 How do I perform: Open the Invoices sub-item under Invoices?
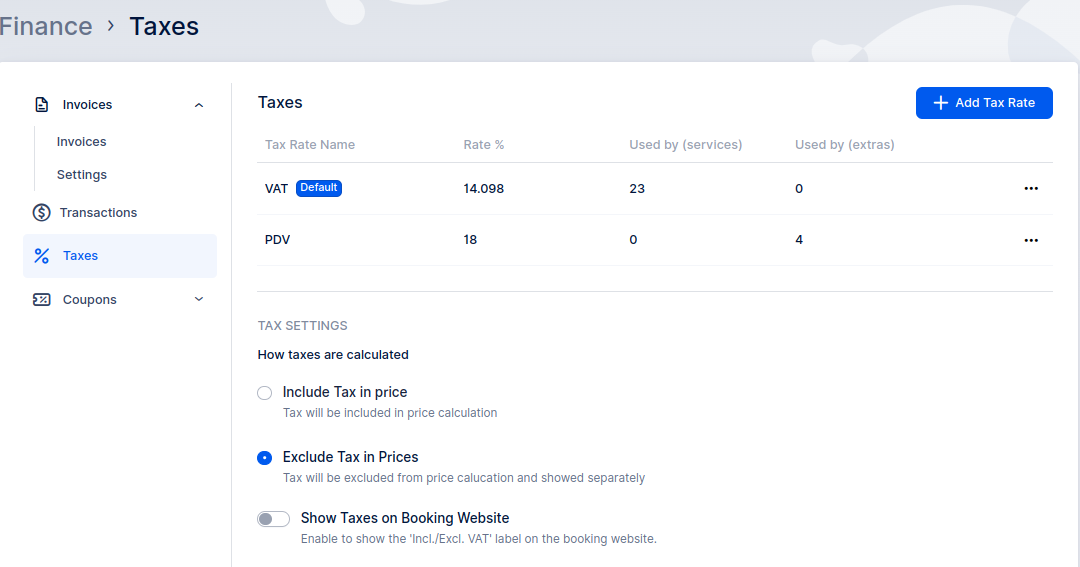coord(81,142)
